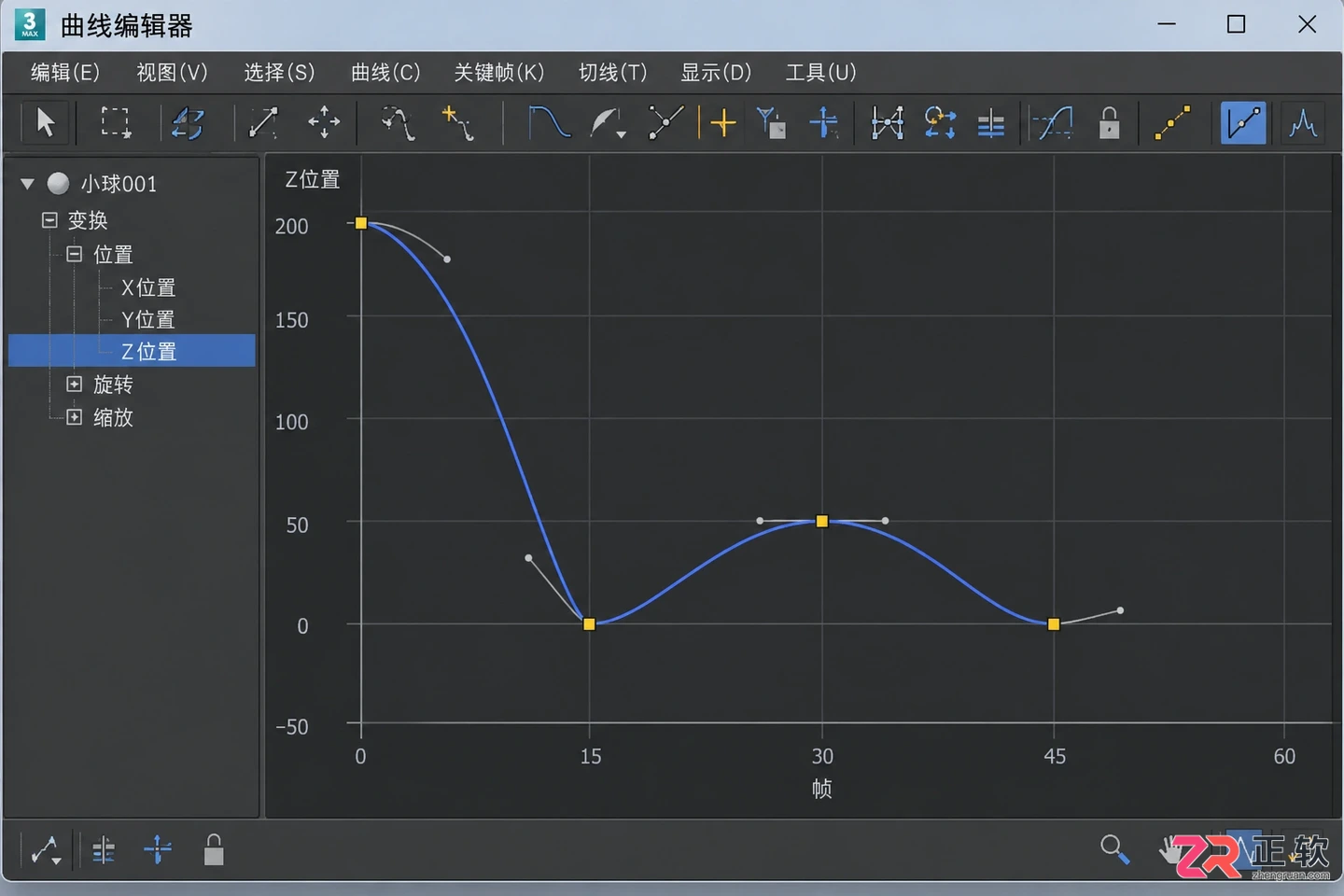
Task: Open the gray ease curve flyout icon
Action: click(608, 123)
